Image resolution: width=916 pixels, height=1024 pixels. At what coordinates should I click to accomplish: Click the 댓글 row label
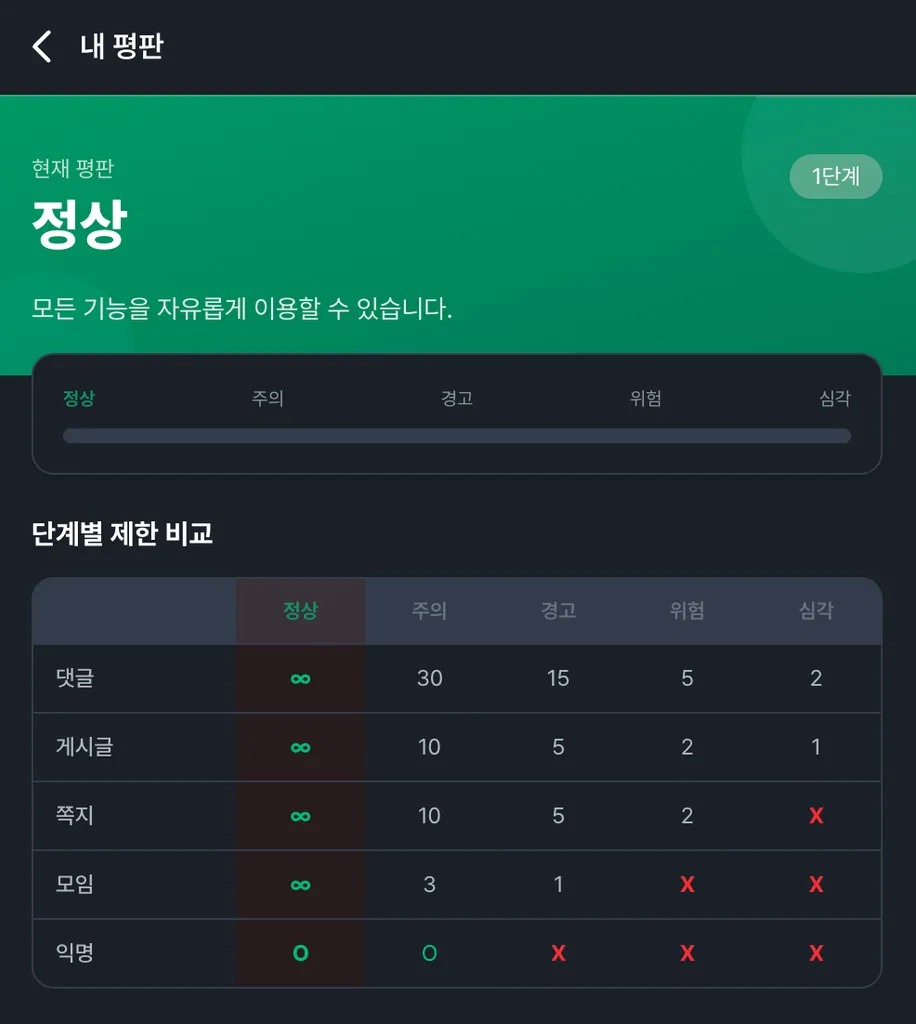click(x=75, y=679)
